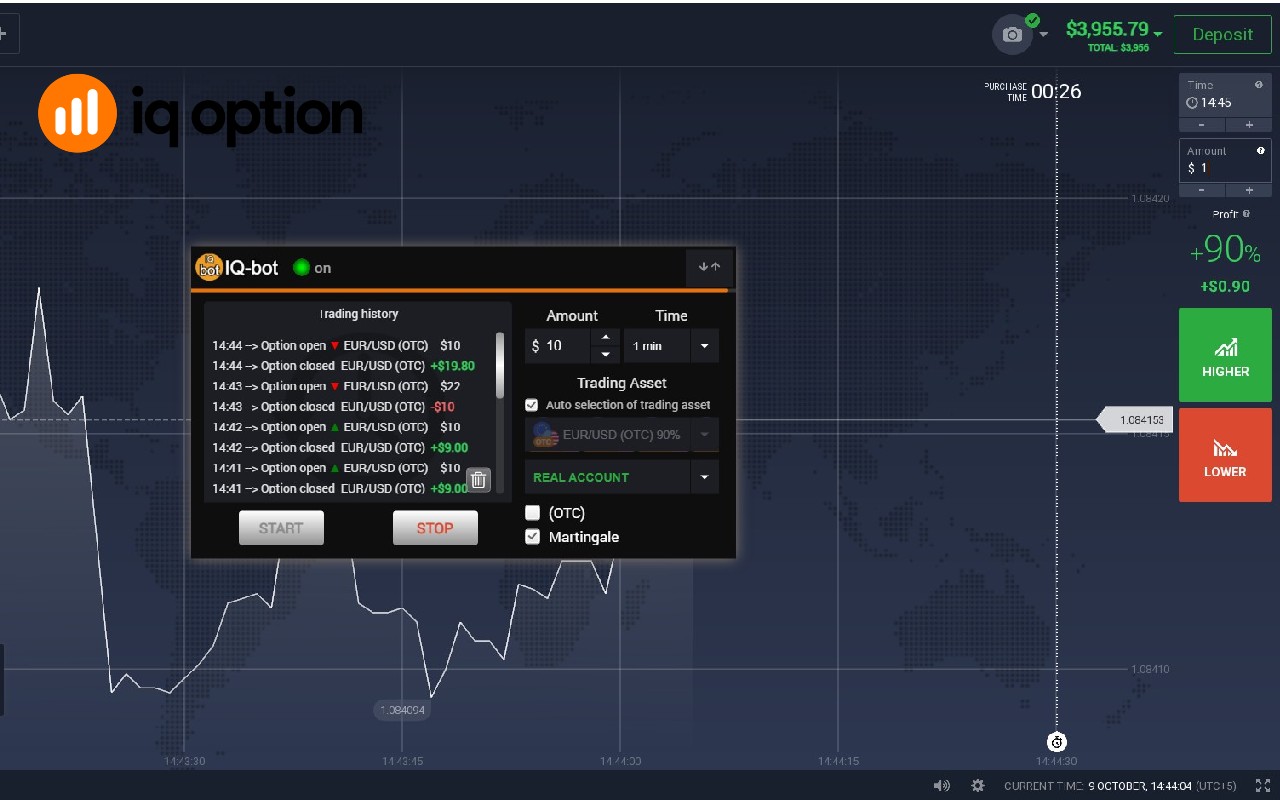Clear trading history with trash icon
The height and width of the screenshot is (800, 1280).
coord(478,480)
